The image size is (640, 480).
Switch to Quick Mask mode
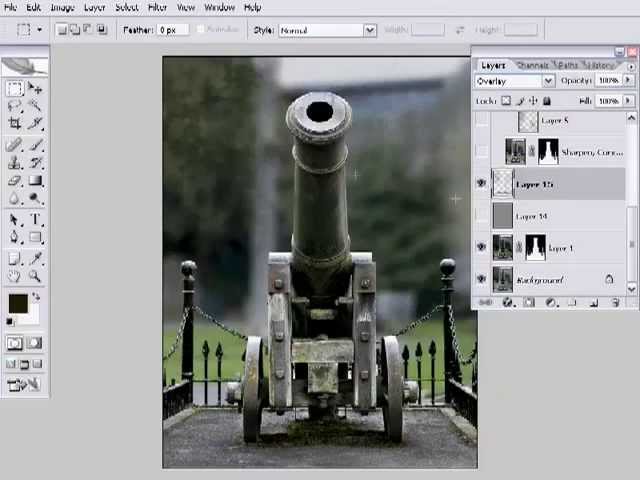(34, 343)
